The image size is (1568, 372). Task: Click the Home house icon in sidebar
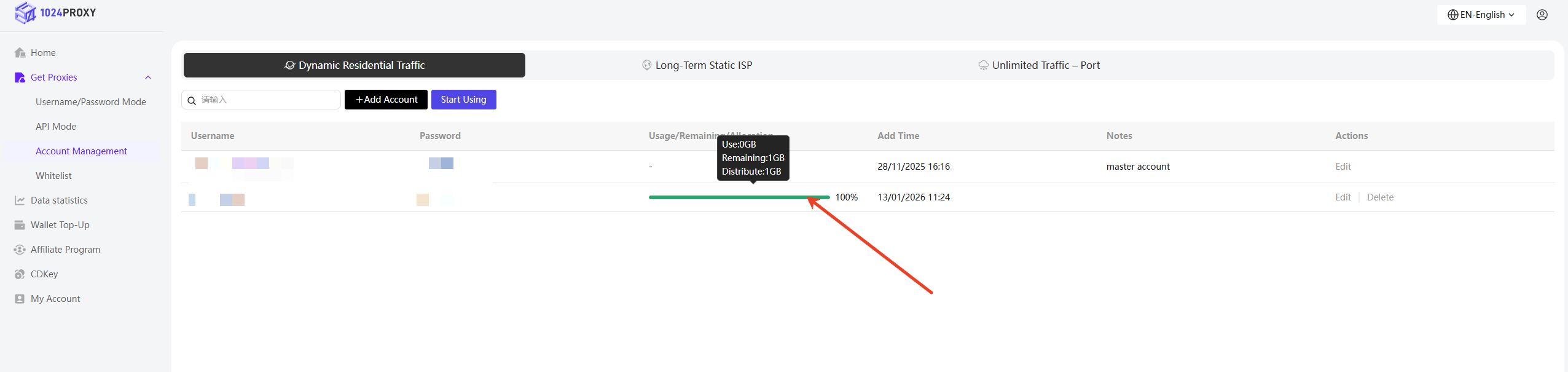[x=20, y=53]
